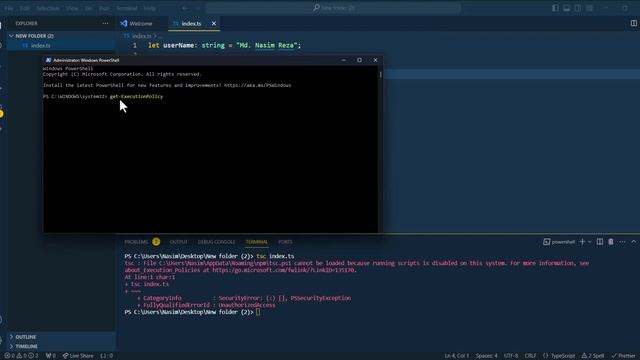Open the Debug Console panel tab
This screenshot has width=640, height=360.
[216, 242]
